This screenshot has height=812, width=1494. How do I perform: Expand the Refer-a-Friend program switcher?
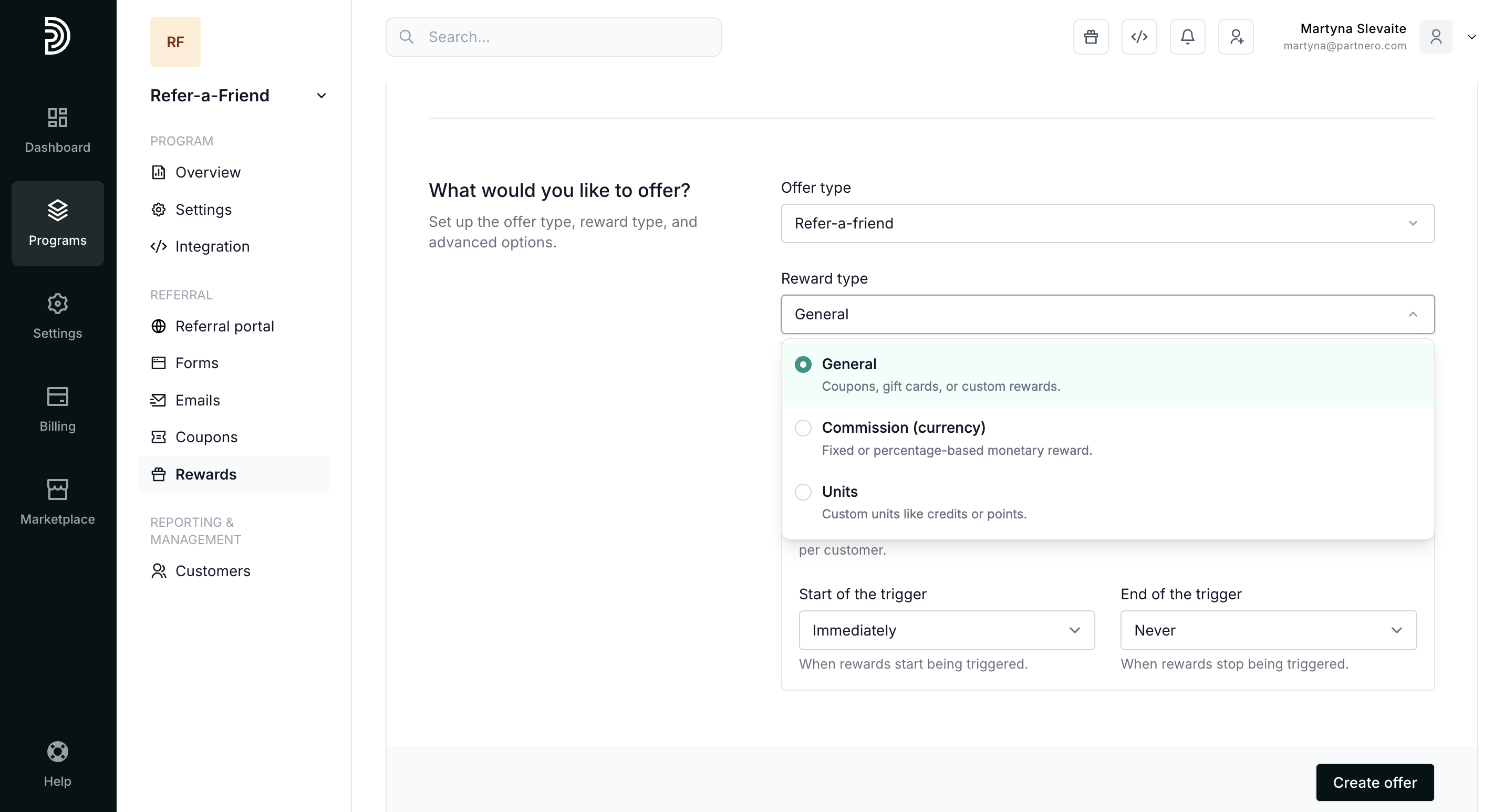point(321,96)
